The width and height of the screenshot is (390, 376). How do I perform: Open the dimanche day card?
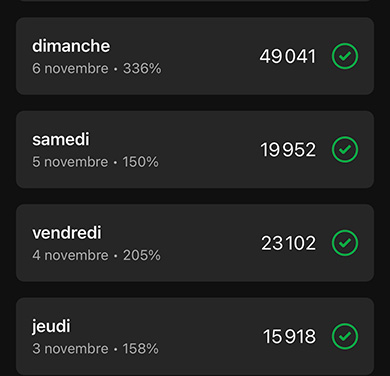pos(195,56)
